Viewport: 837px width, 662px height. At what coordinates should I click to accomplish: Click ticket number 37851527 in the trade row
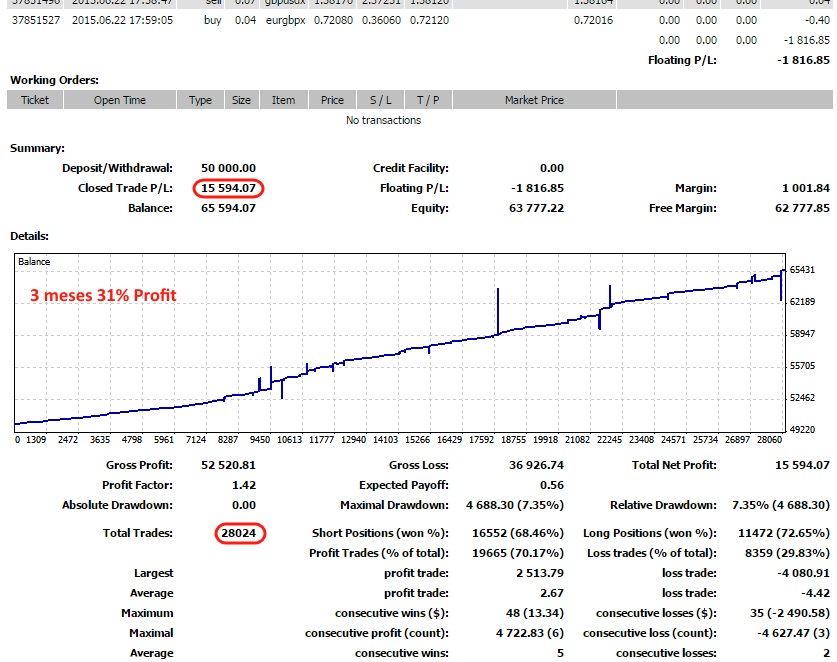point(36,19)
